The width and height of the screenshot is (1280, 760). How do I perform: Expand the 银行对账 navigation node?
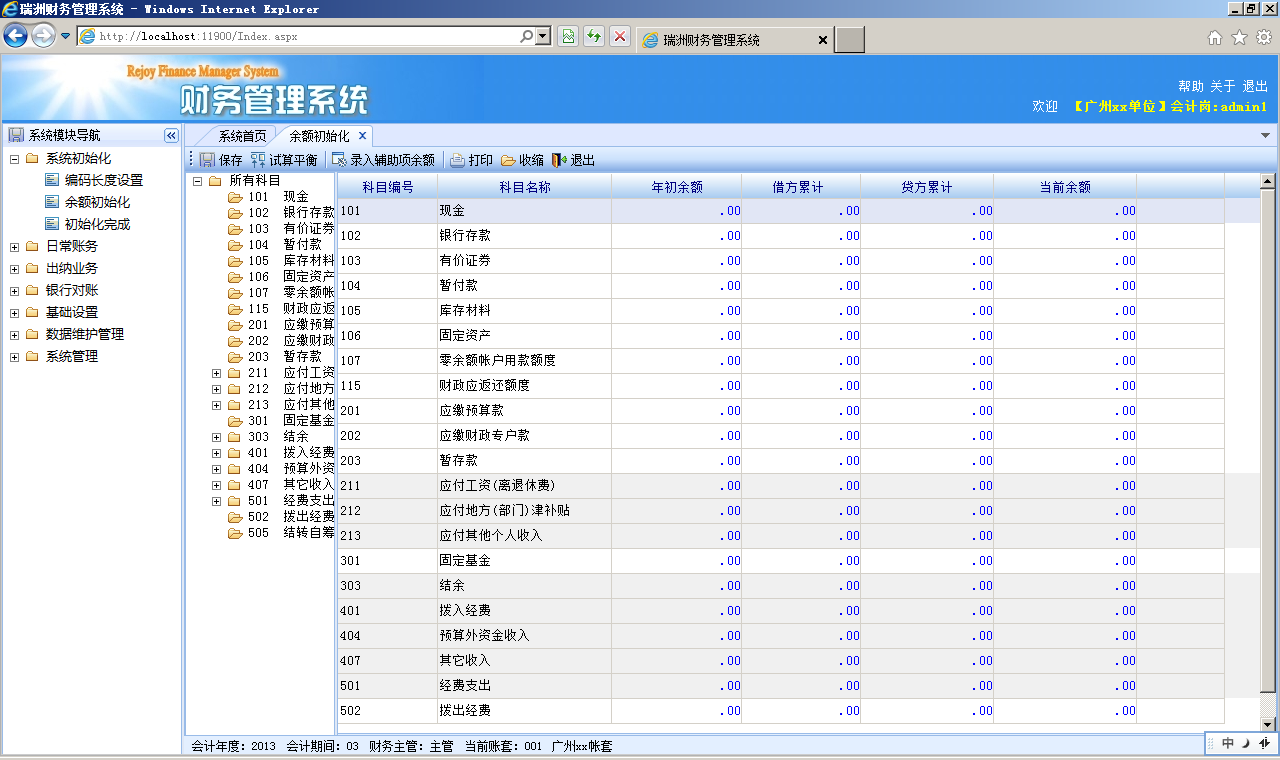pyautogui.click(x=14, y=290)
